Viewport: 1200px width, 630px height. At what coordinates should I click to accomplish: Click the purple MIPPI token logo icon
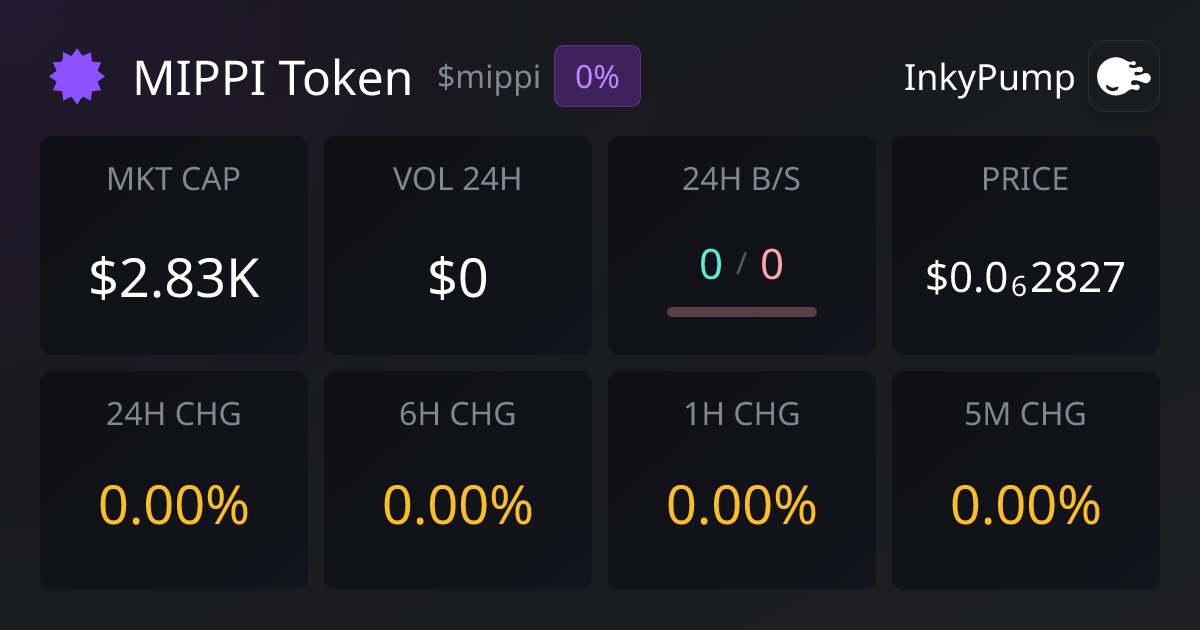tap(76, 75)
